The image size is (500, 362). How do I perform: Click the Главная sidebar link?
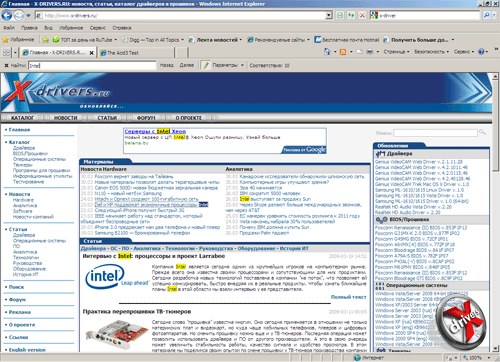tap(19, 130)
